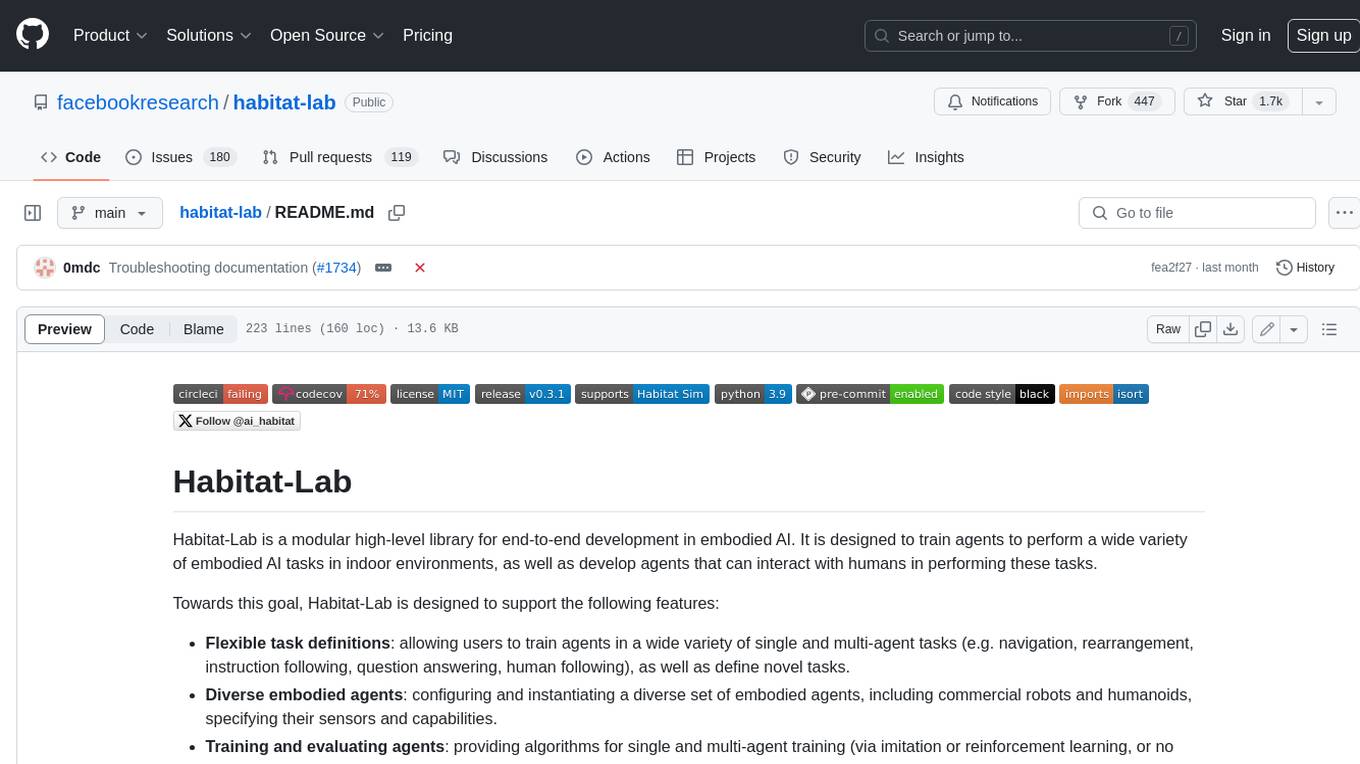
Task: Open the code style black badge
Action: tap(1002, 394)
